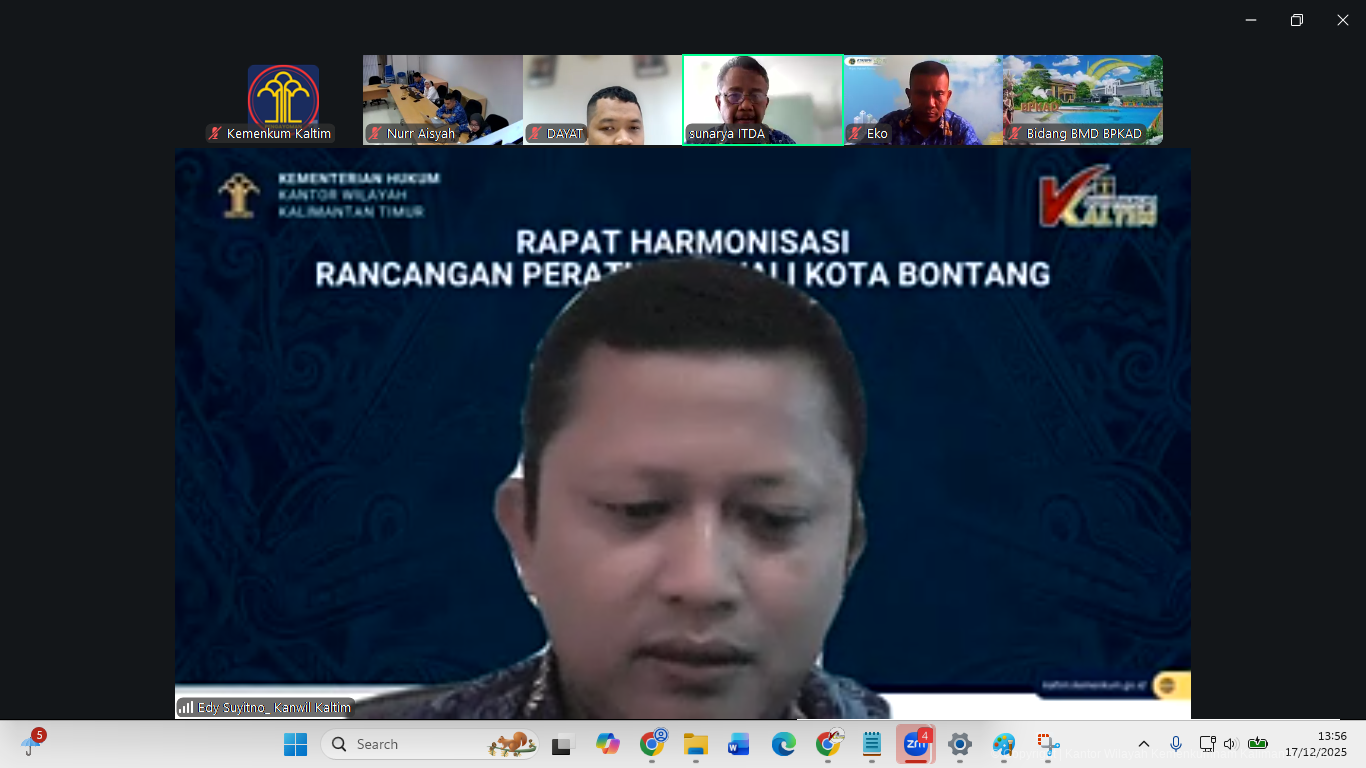This screenshot has height=768, width=1366.
Task: Open the Notepad taskbar icon
Action: (871, 744)
